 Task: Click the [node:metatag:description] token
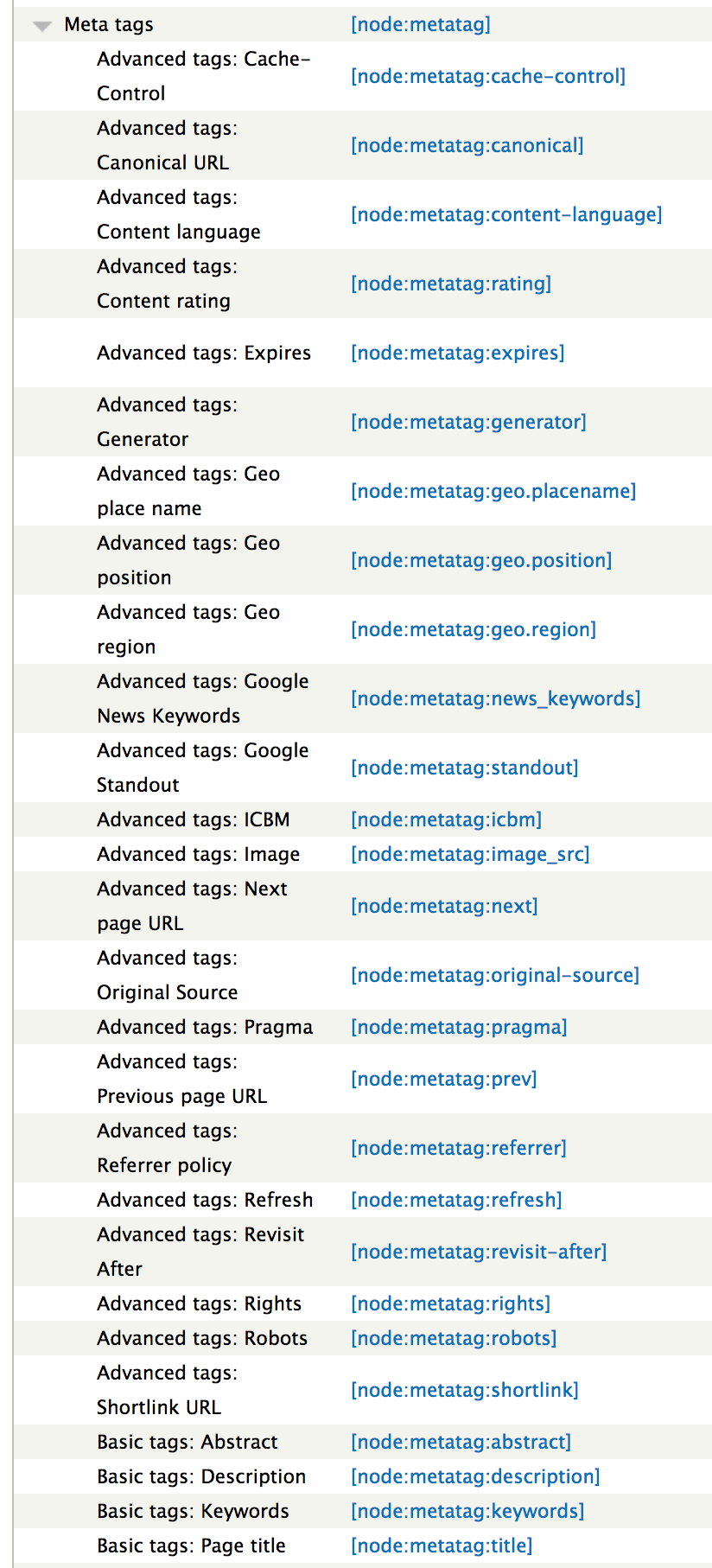[x=475, y=1476]
